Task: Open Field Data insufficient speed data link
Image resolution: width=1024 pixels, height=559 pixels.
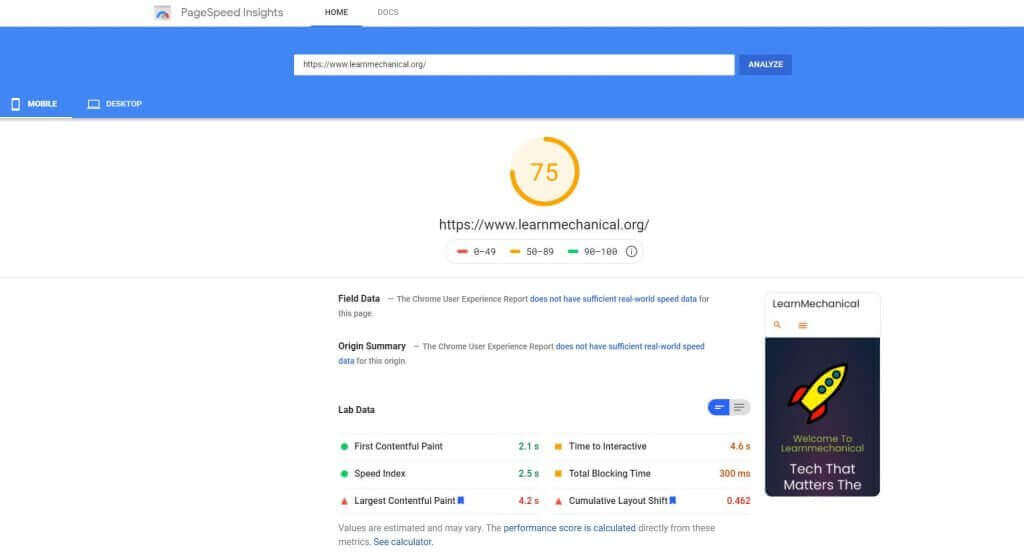Action: (x=613, y=299)
